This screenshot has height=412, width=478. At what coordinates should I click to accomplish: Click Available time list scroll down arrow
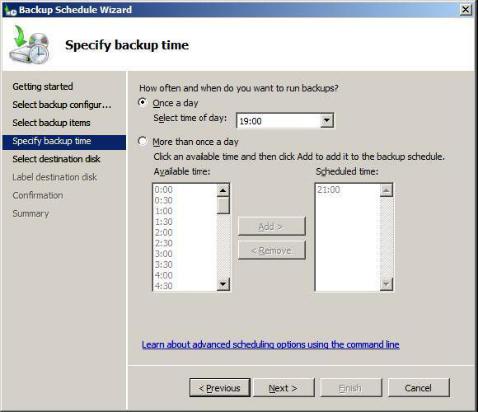223,284
